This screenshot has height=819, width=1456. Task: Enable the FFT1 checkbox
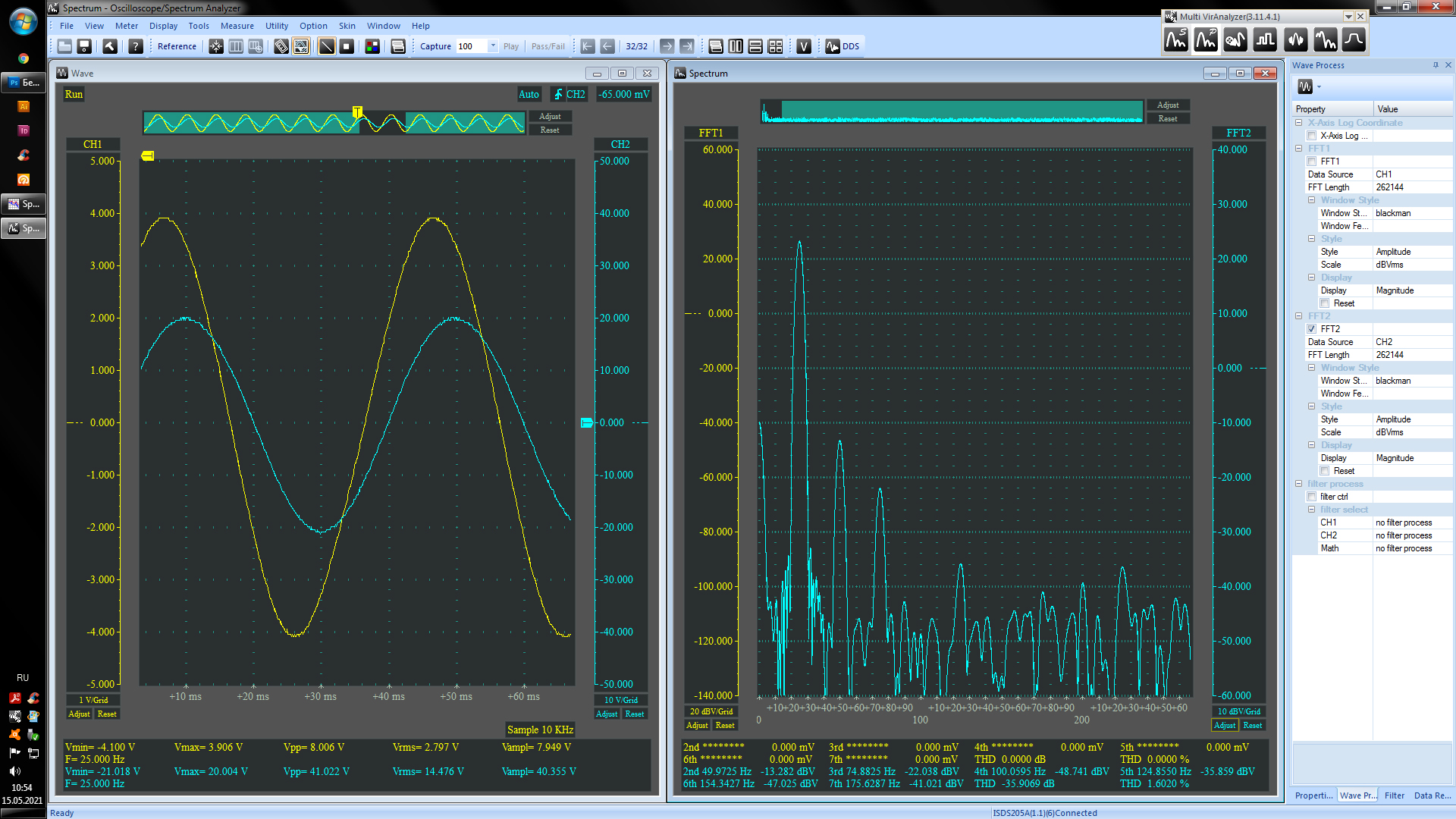click(1312, 162)
